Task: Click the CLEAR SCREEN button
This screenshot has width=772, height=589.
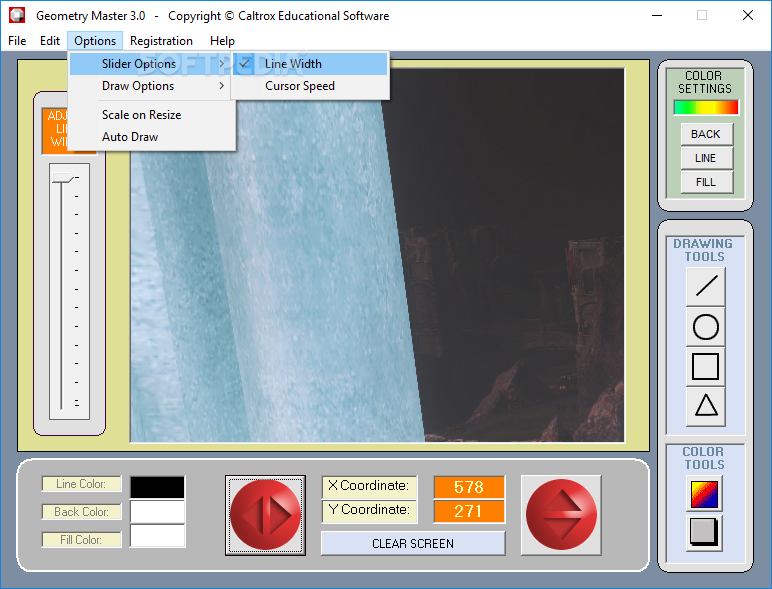Action: click(413, 544)
